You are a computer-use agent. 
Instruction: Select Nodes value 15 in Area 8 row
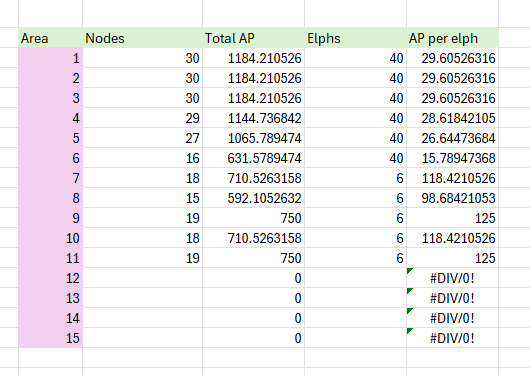point(143,198)
